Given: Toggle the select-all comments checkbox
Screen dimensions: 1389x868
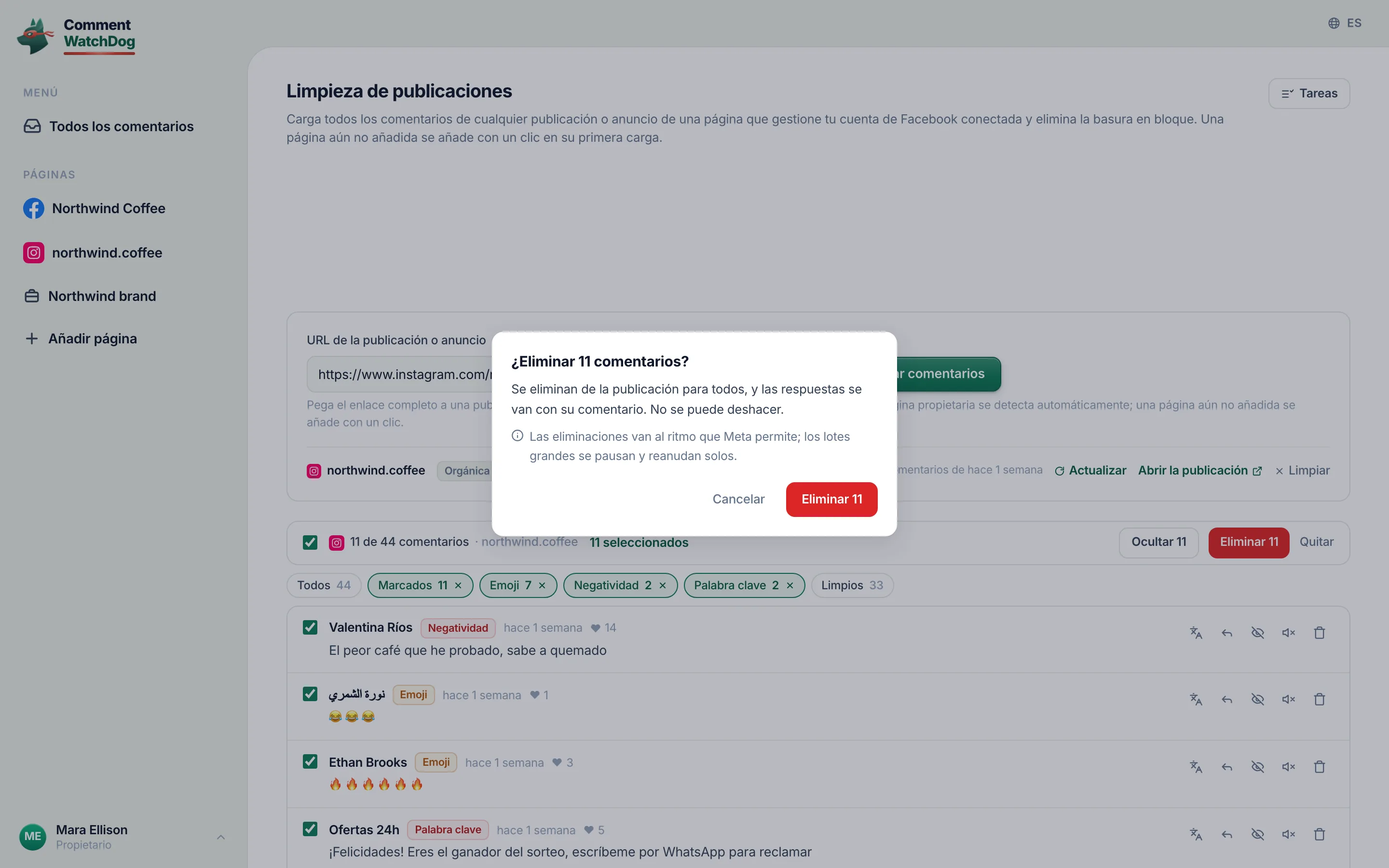Looking at the screenshot, I should (x=310, y=542).
